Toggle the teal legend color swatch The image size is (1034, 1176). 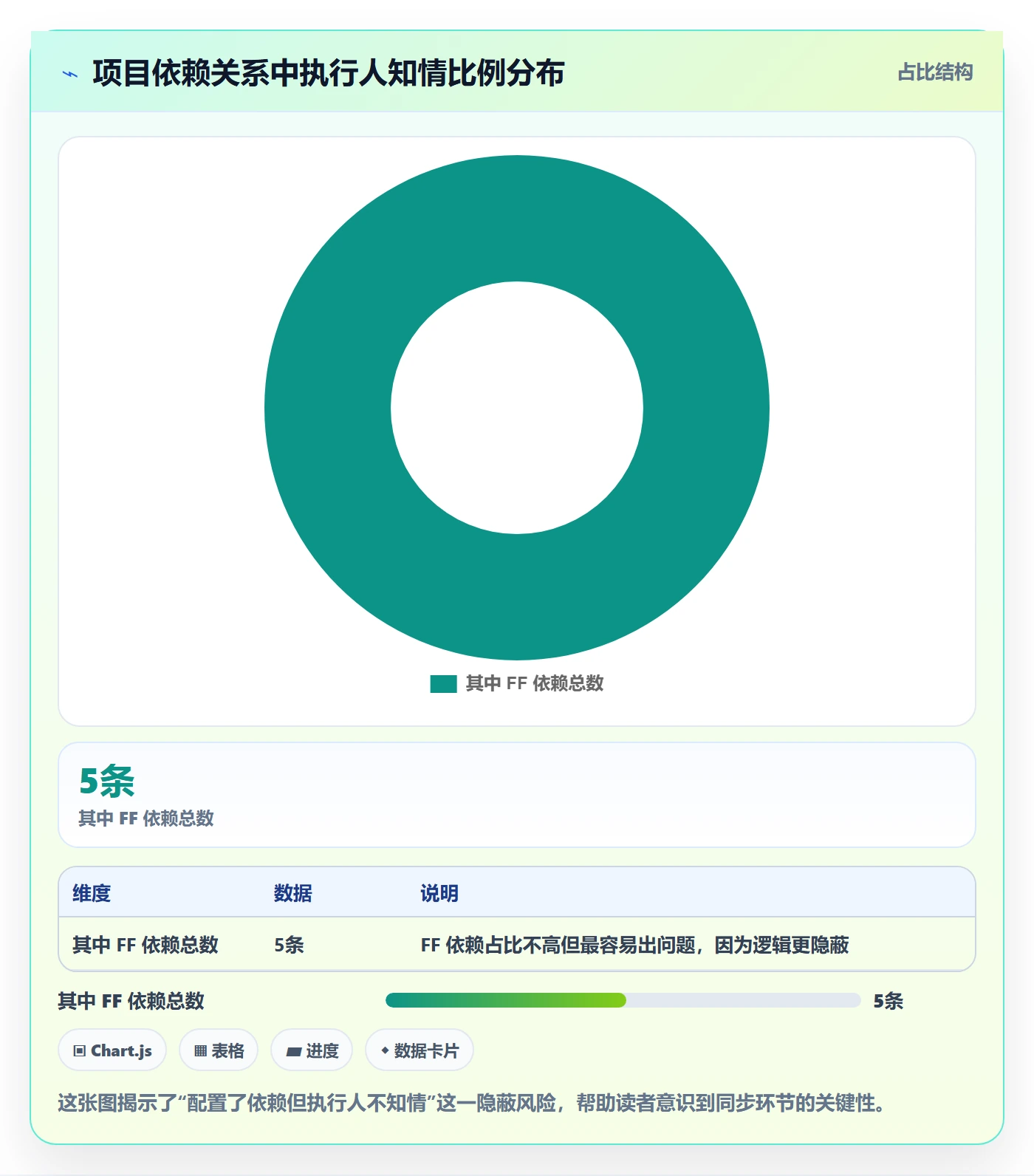443,684
